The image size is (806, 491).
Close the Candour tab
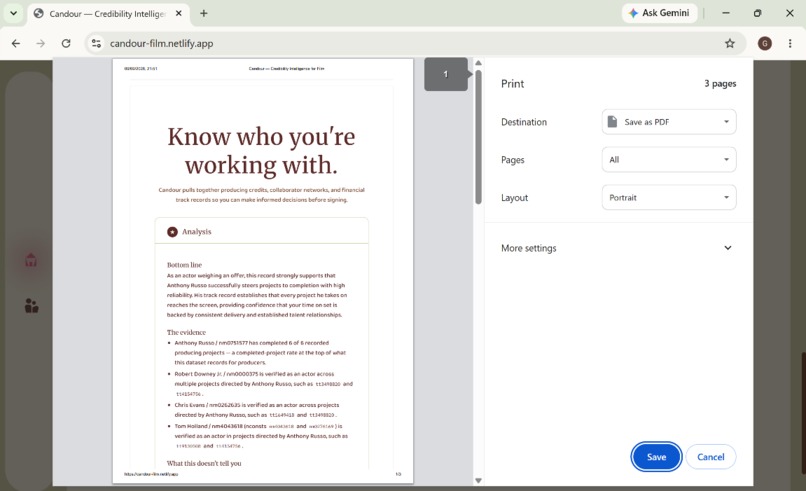tap(178, 13)
